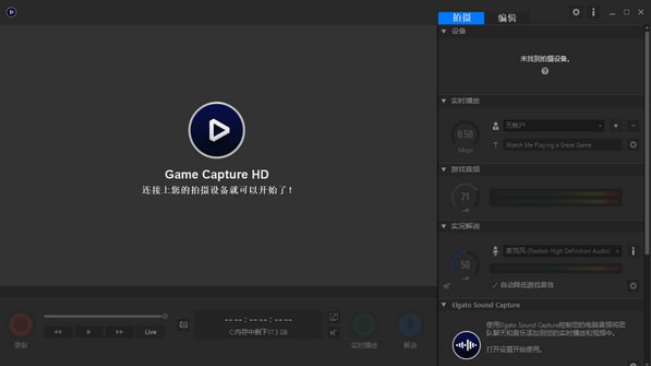651x366 pixels.
Task: Add a streaming account with plus button
Action: pos(616,125)
